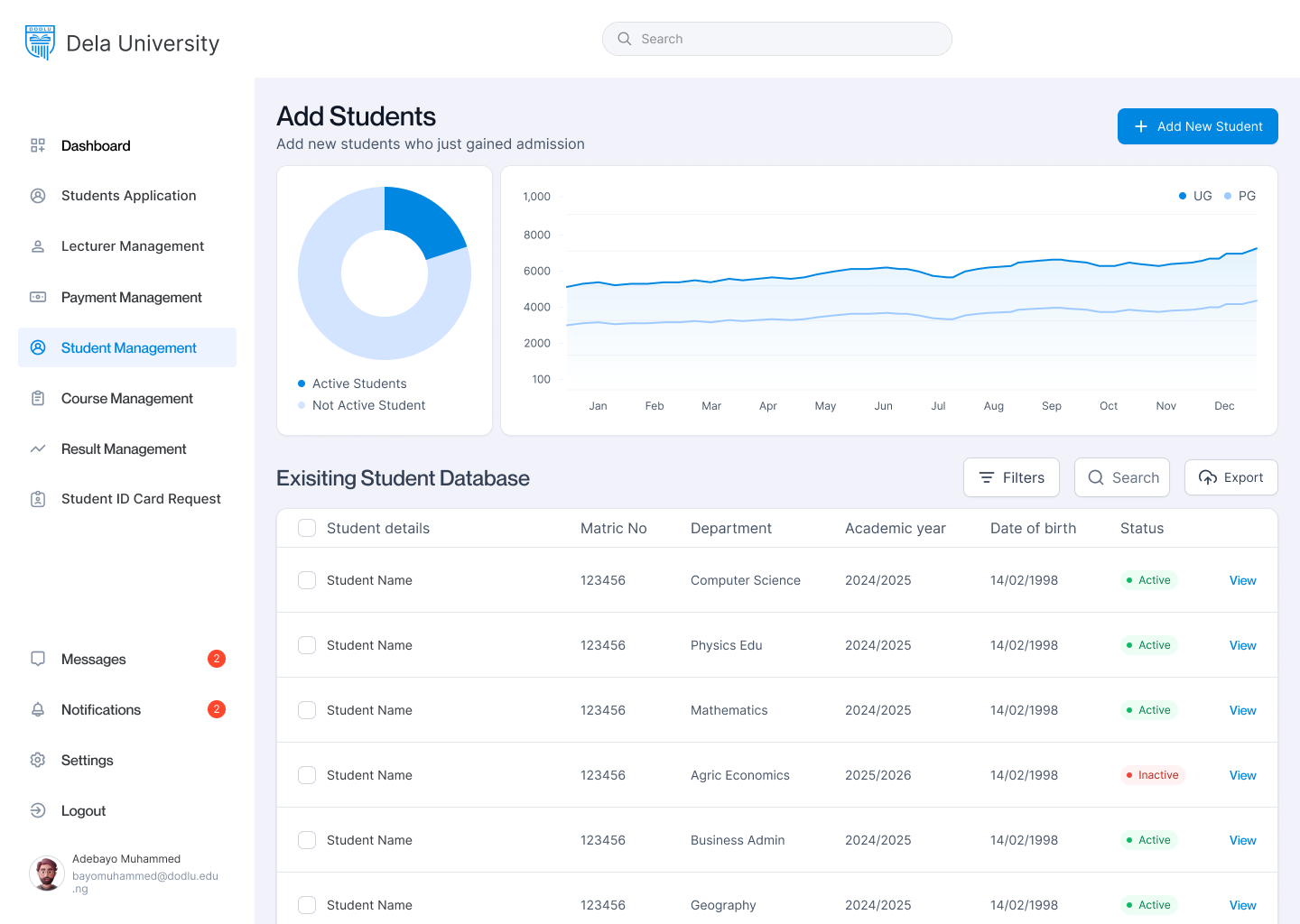
Task: Click the Active Students segment of the donut chart
Action: (424, 217)
